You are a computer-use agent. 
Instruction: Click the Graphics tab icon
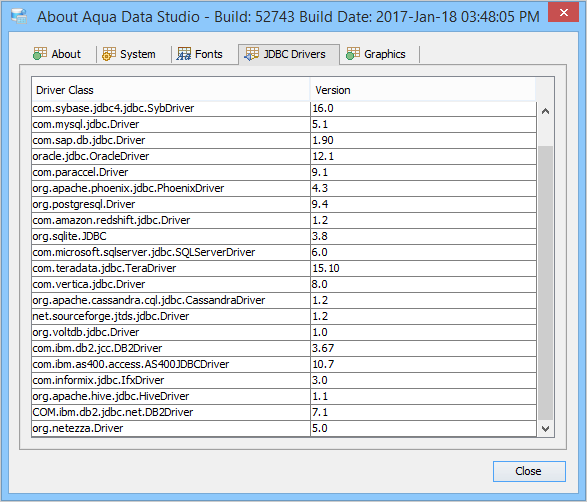(x=353, y=54)
